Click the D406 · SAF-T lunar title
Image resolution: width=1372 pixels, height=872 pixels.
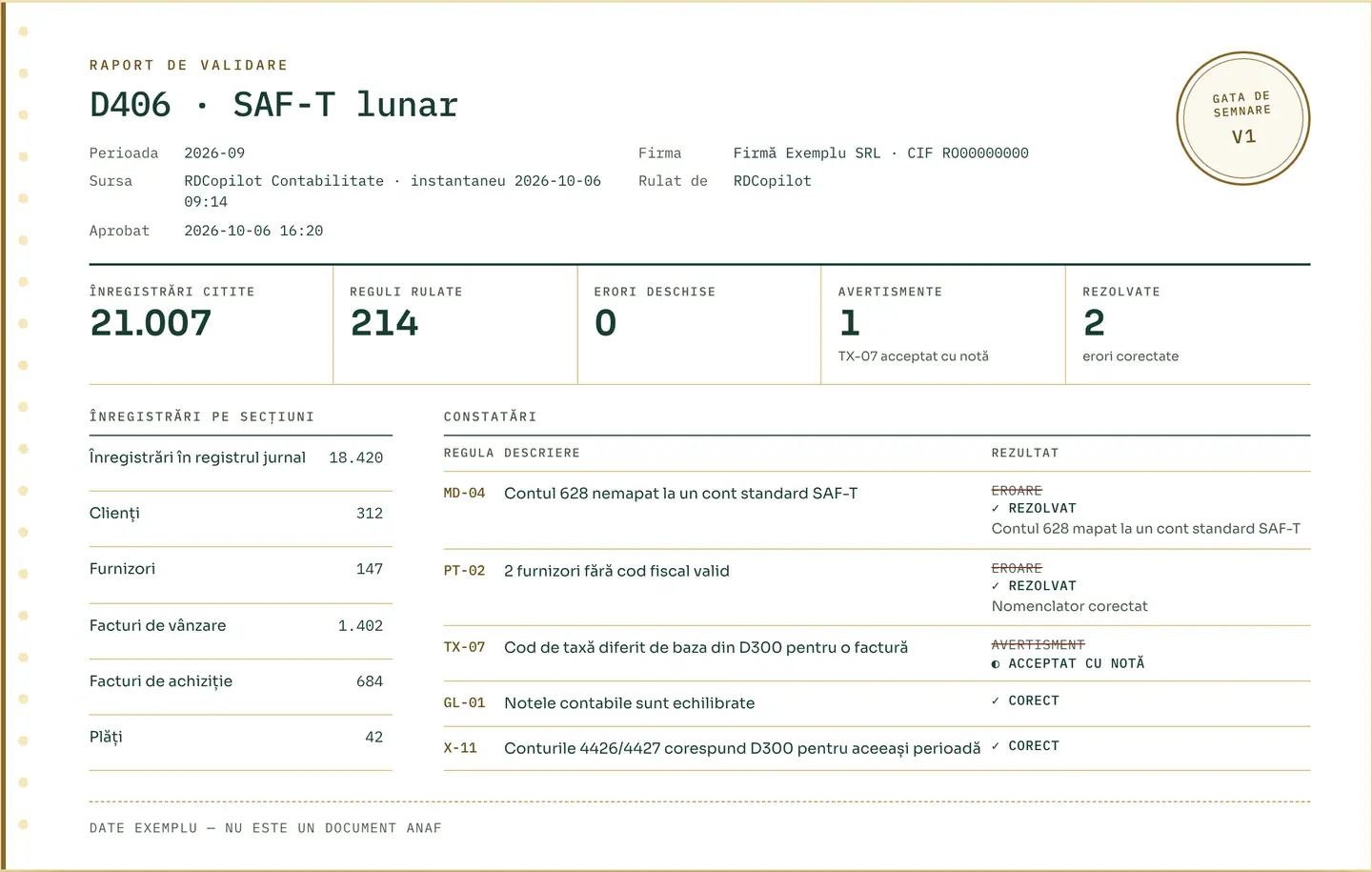coord(273,105)
